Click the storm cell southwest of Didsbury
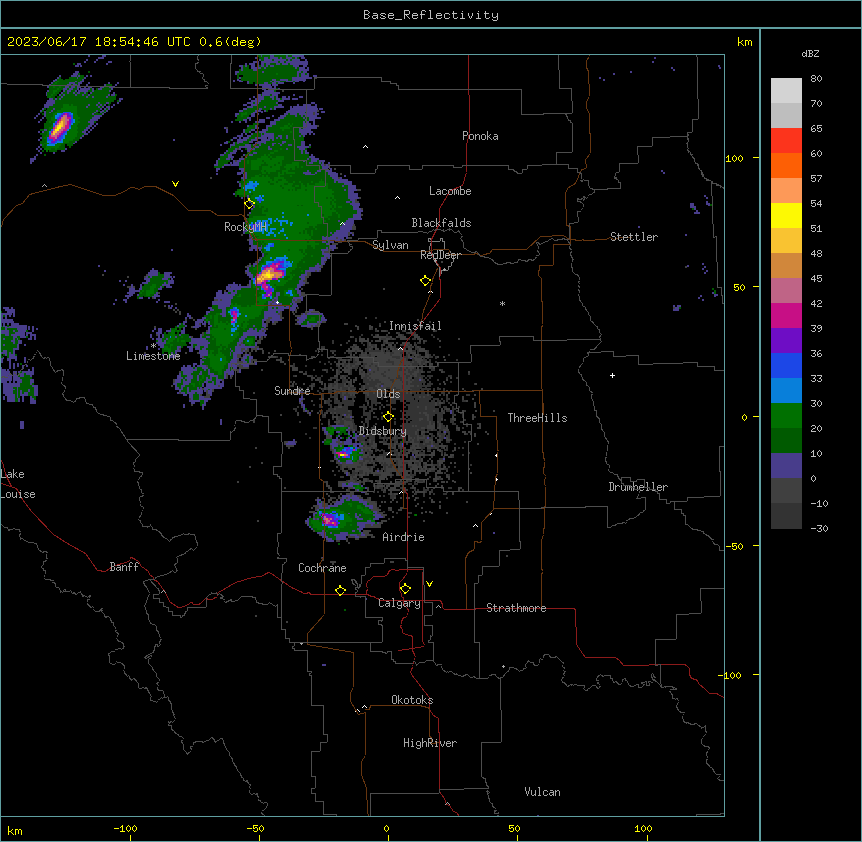The width and height of the screenshot is (862, 842). tap(345, 454)
